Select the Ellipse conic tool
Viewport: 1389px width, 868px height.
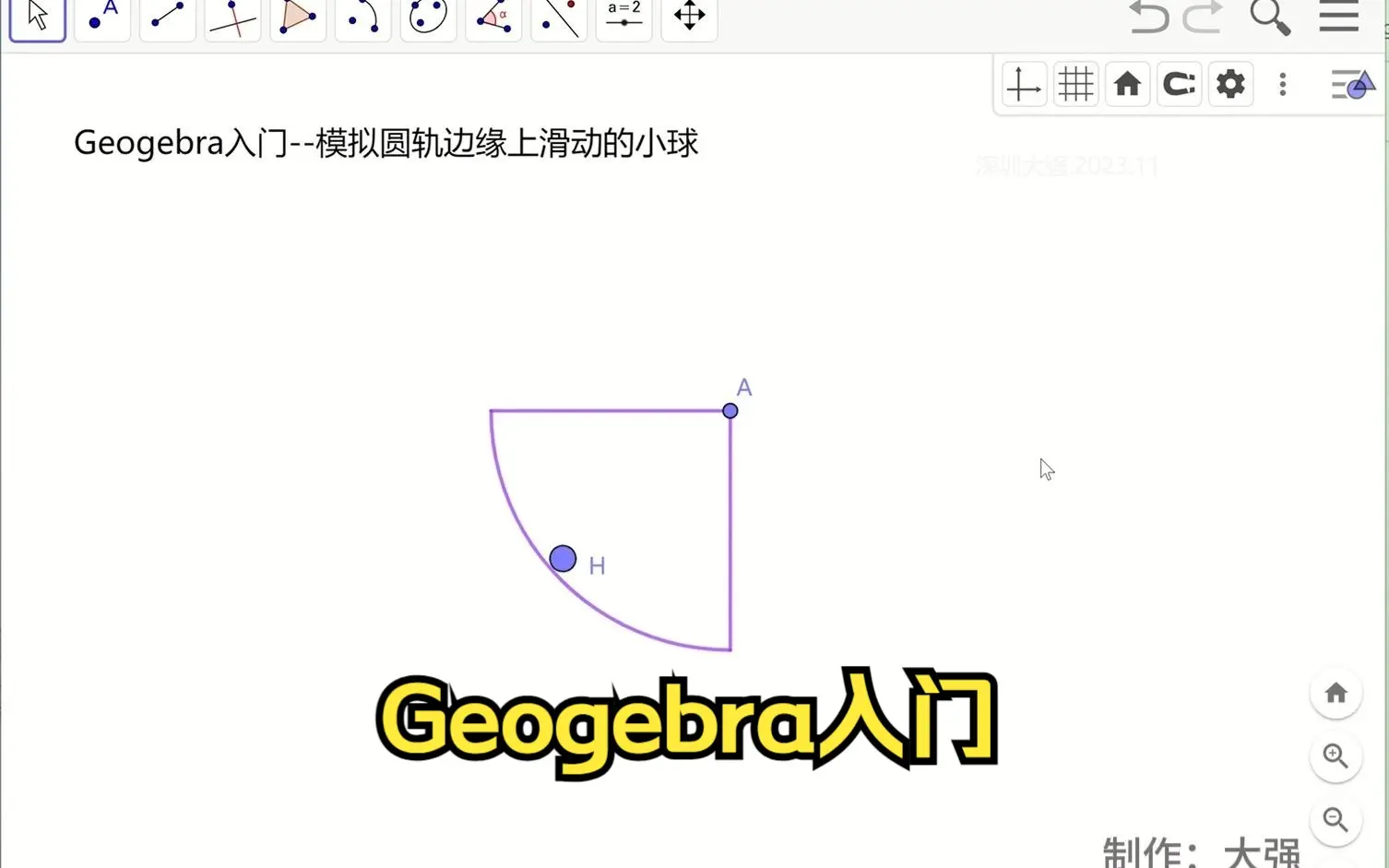[428, 17]
